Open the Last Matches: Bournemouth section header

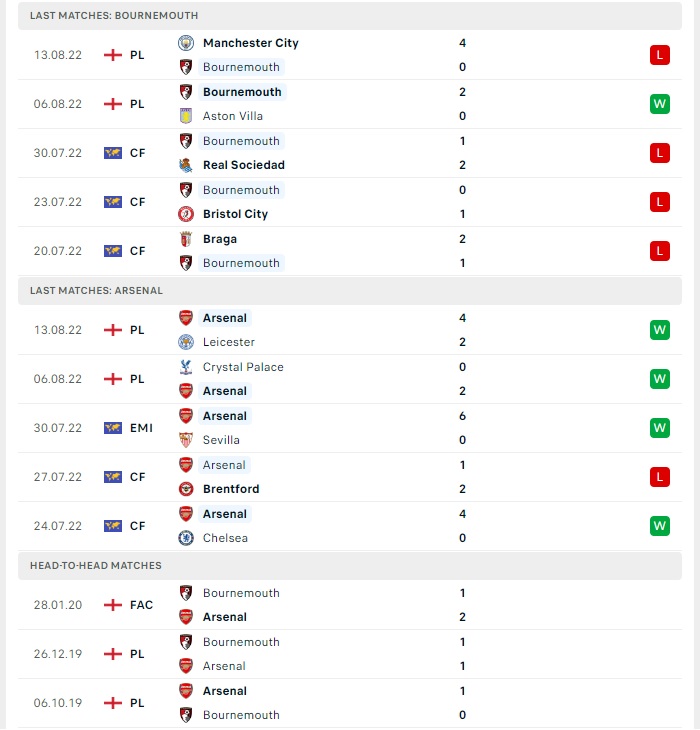[x=350, y=16]
